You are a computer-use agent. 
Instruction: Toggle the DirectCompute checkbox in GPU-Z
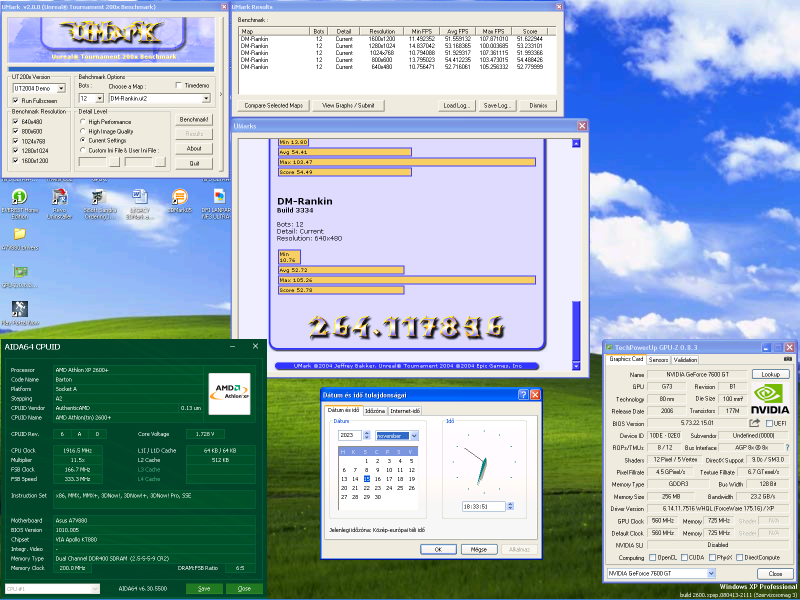[739, 558]
